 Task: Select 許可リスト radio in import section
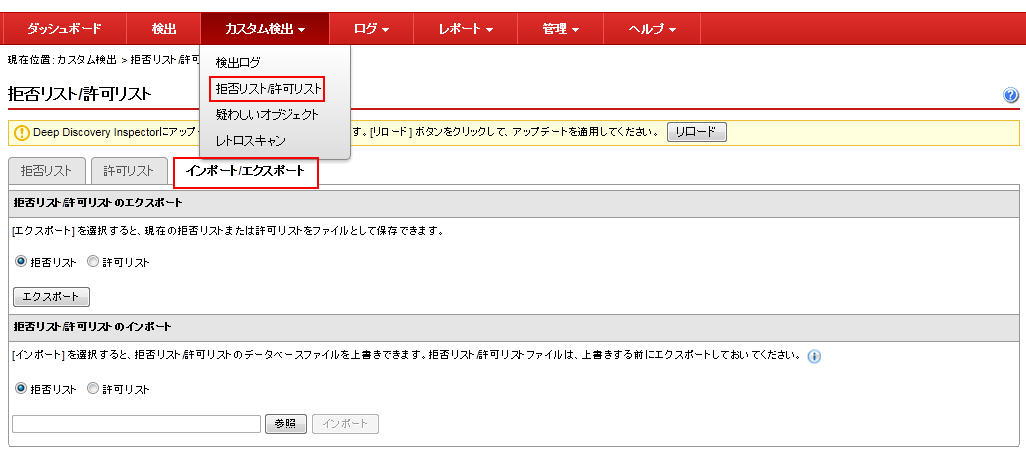(93, 388)
